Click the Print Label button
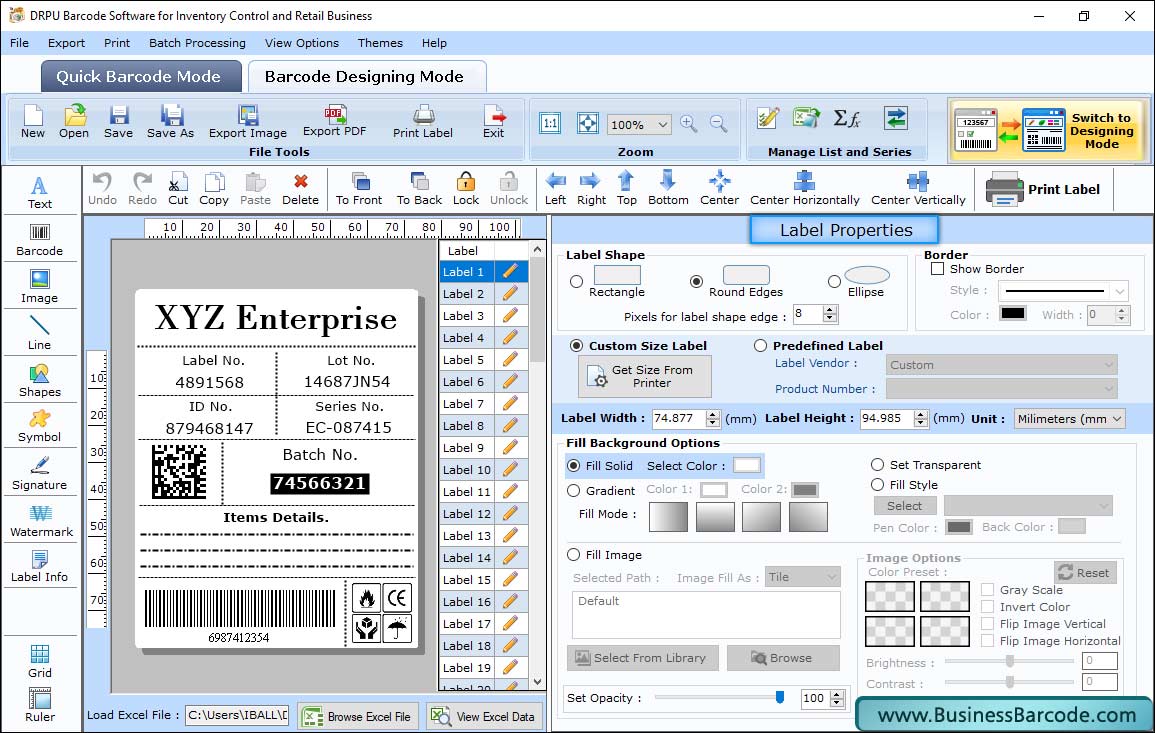This screenshot has height=733, width=1155. [1044, 189]
